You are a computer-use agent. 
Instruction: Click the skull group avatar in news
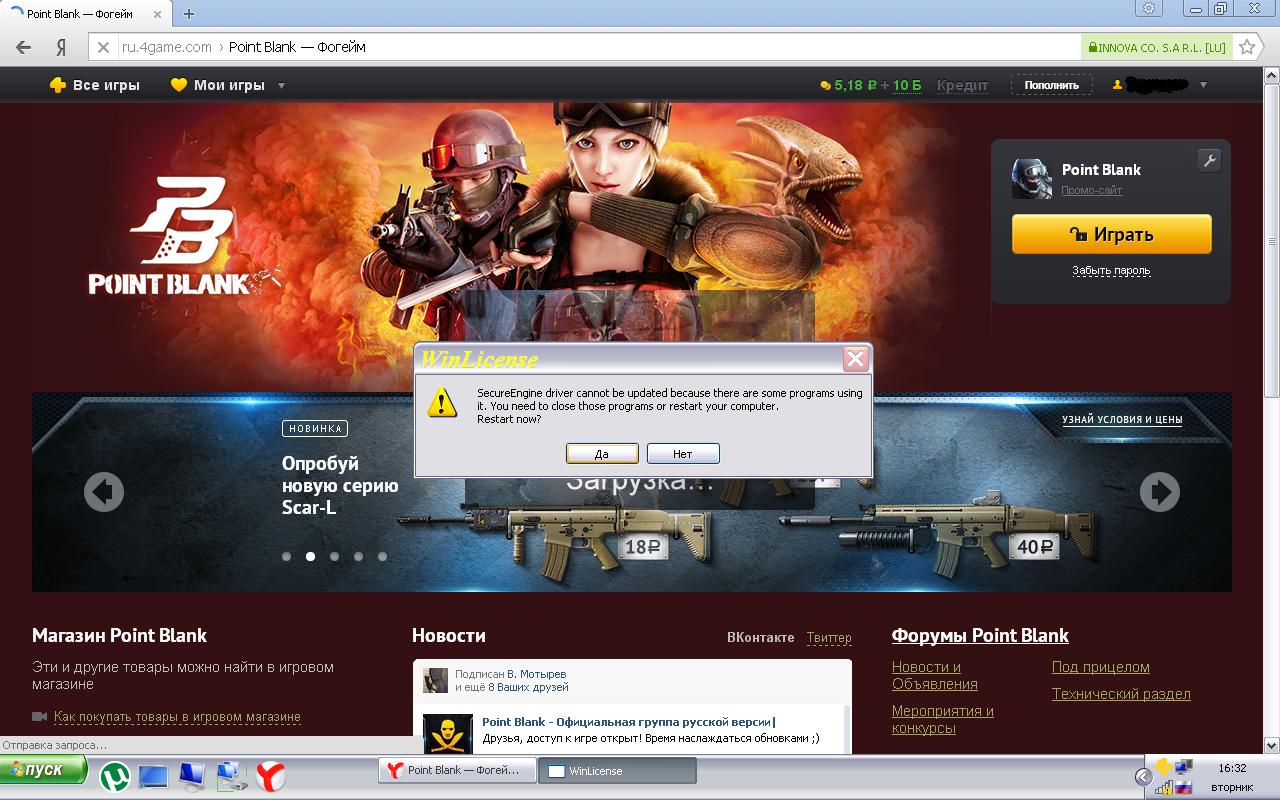click(x=448, y=733)
